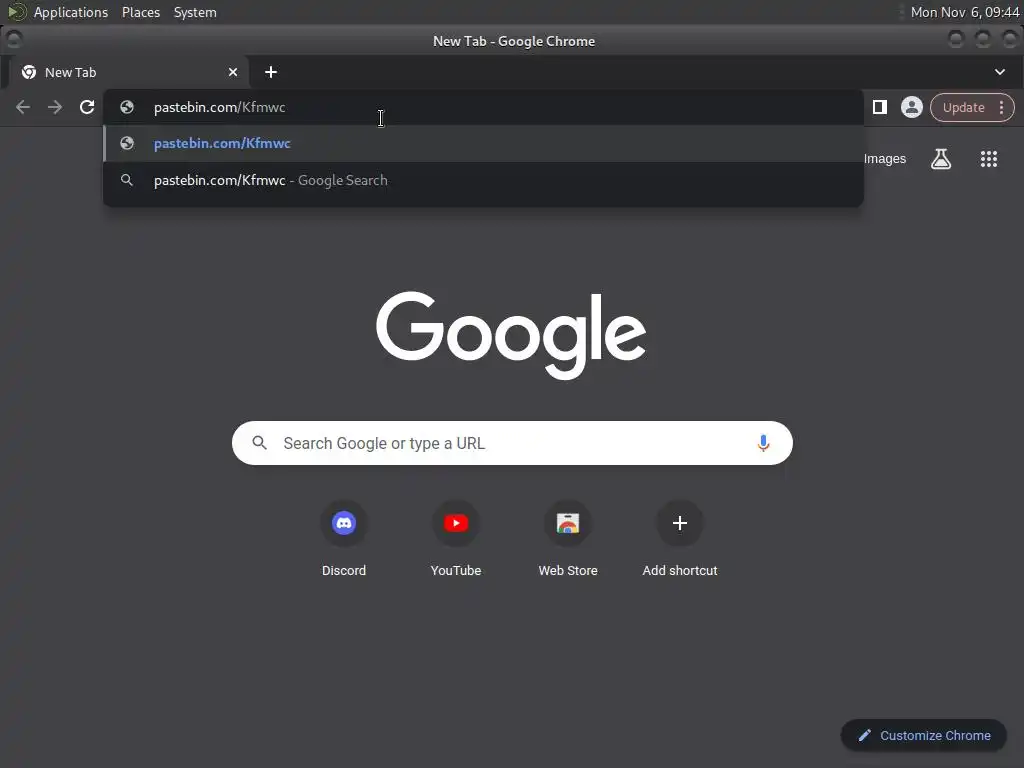Click the globe icon in suggestion row
Screen dimensions: 1024x768
tap(127, 143)
